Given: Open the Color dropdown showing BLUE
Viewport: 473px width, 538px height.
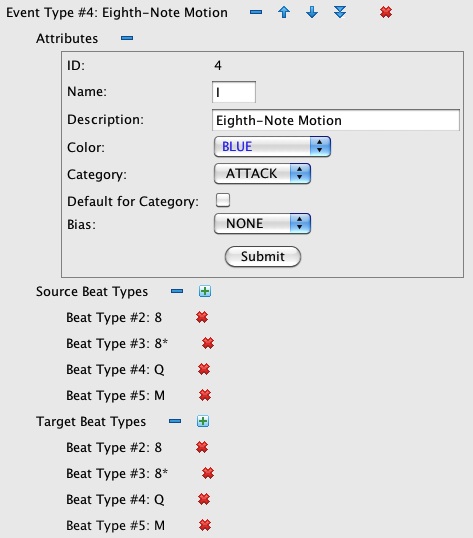Looking at the screenshot, I should [272, 147].
